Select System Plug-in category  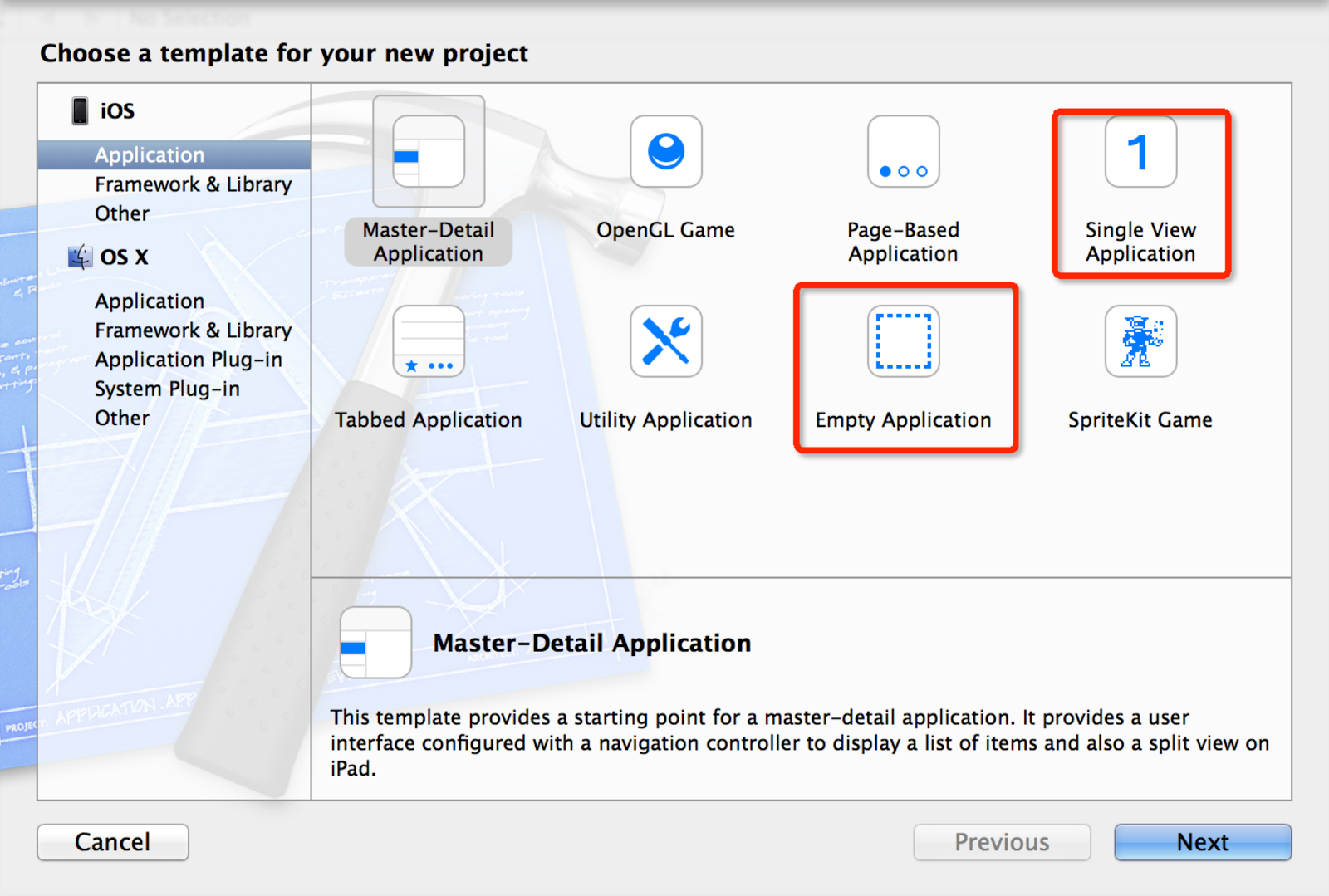coord(167,389)
